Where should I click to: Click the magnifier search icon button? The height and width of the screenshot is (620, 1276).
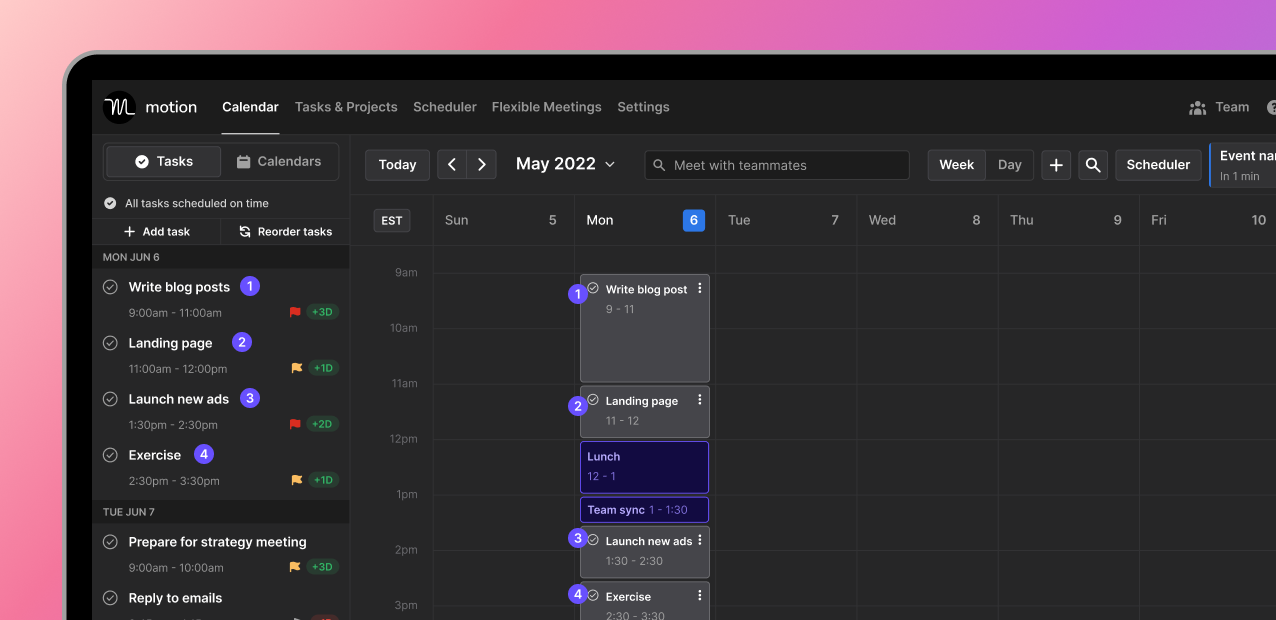click(x=1093, y=165)
